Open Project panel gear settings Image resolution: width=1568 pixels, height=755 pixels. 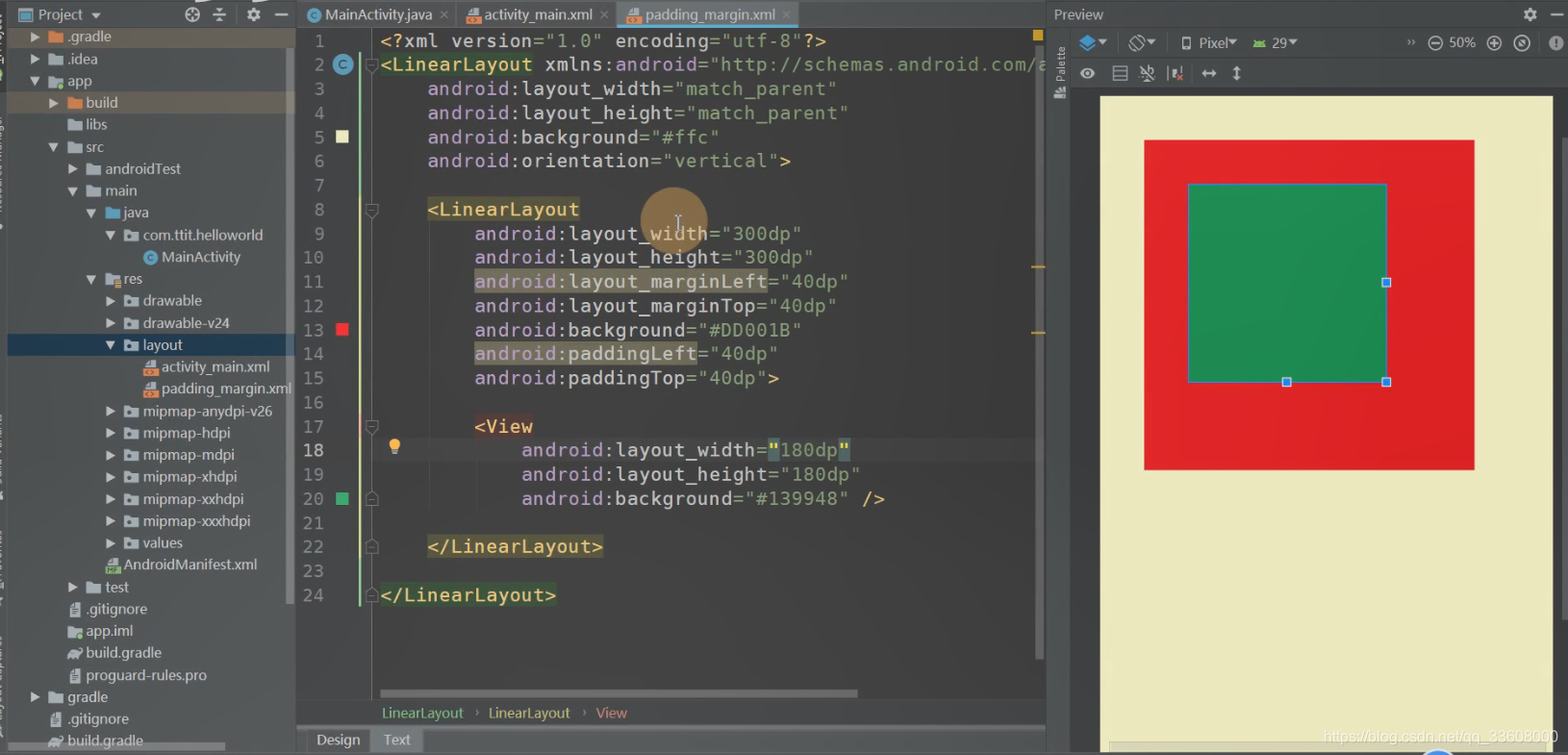click(x=254, y=14)
